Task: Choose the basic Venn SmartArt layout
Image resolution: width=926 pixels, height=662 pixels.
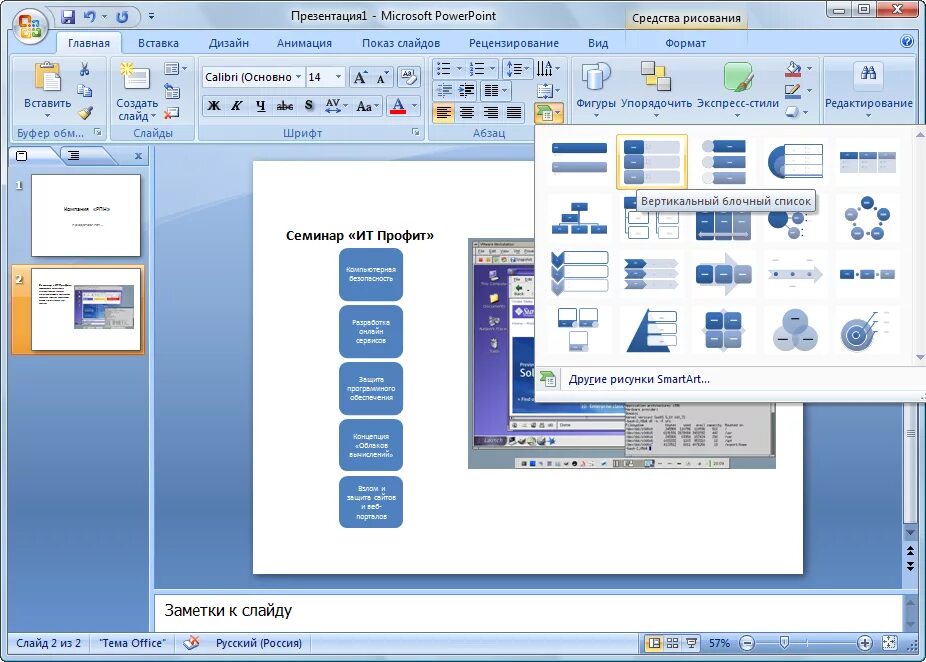Action: click(x=795, y=330)
